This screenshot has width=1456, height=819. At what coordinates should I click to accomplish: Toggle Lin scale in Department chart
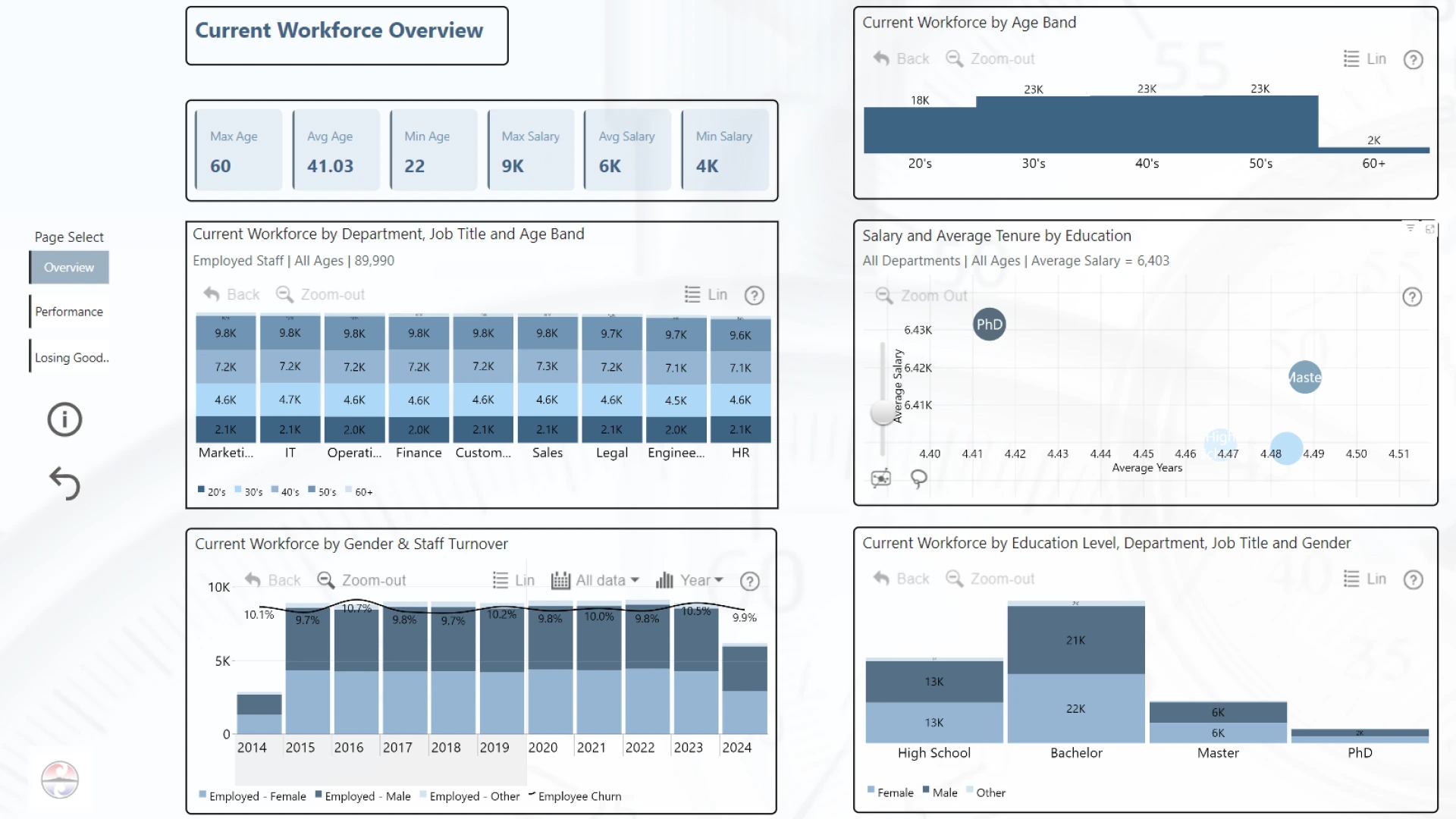705,294
